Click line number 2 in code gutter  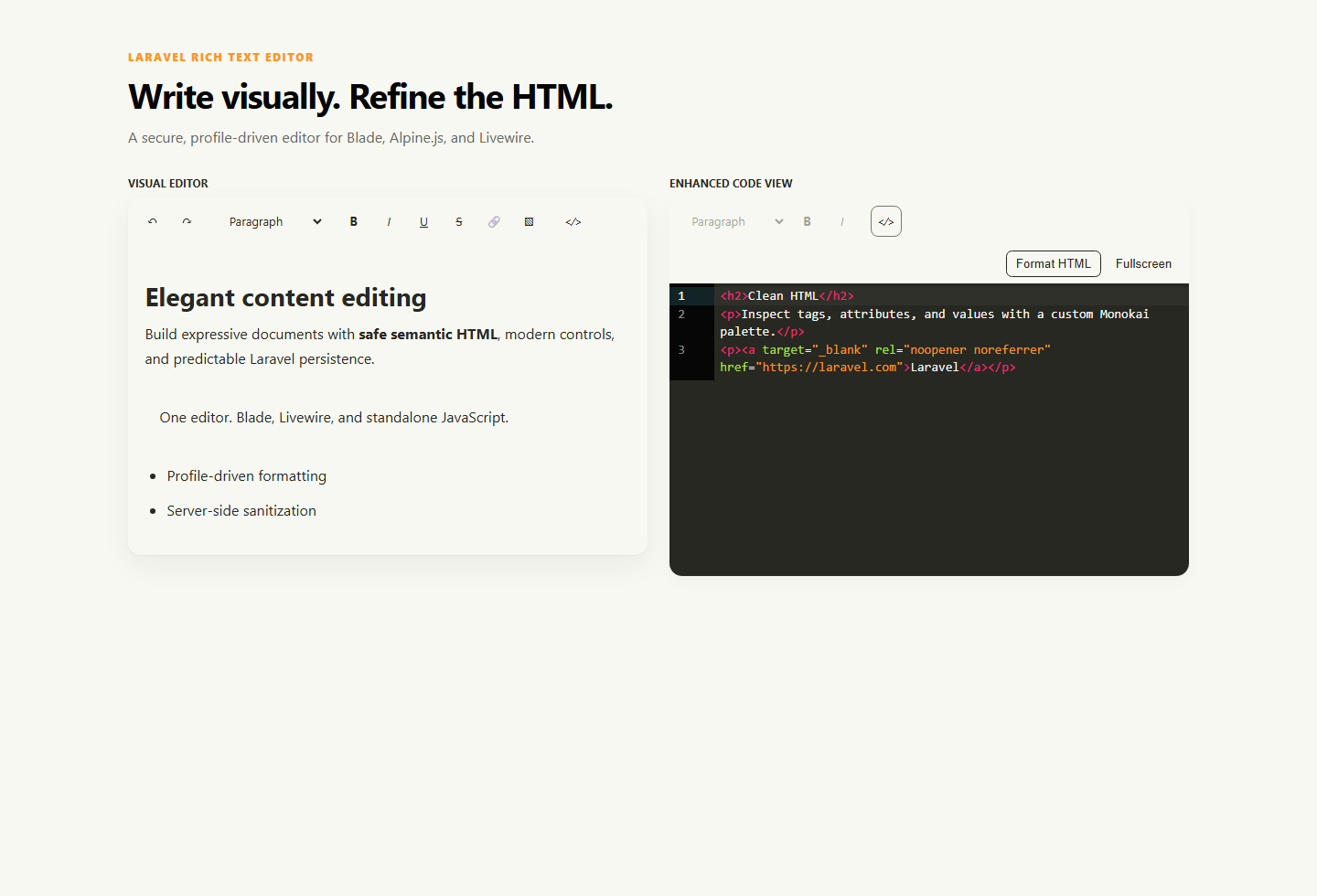point(681,315)
